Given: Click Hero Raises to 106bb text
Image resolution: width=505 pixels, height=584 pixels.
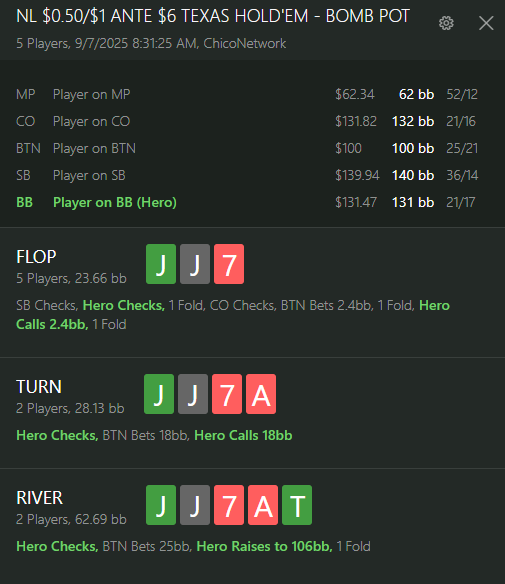Looking at the screenshot, I should (x=264, y=546).
